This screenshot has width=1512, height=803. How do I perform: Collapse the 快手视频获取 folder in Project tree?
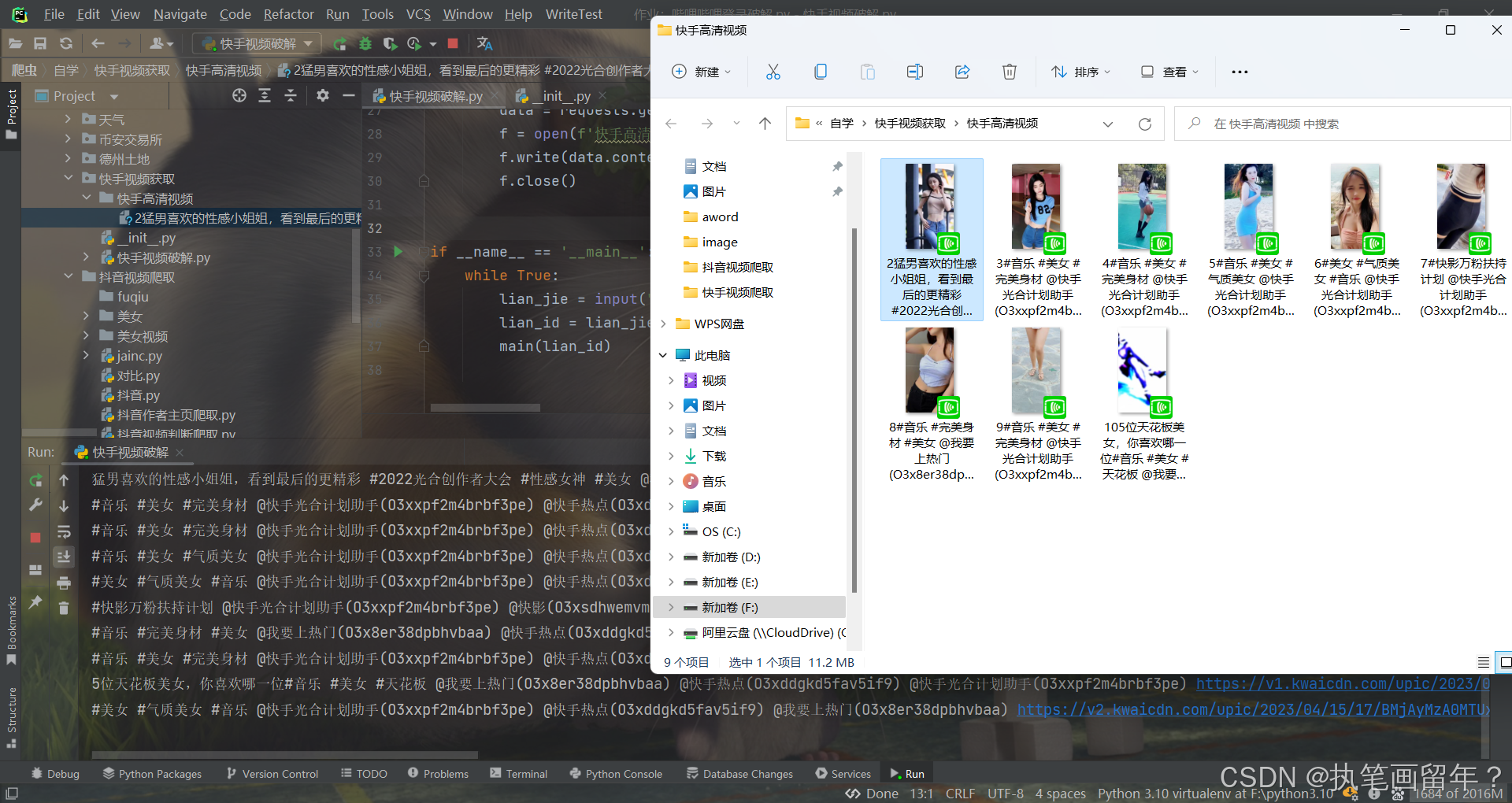click(x=68, y=178)
